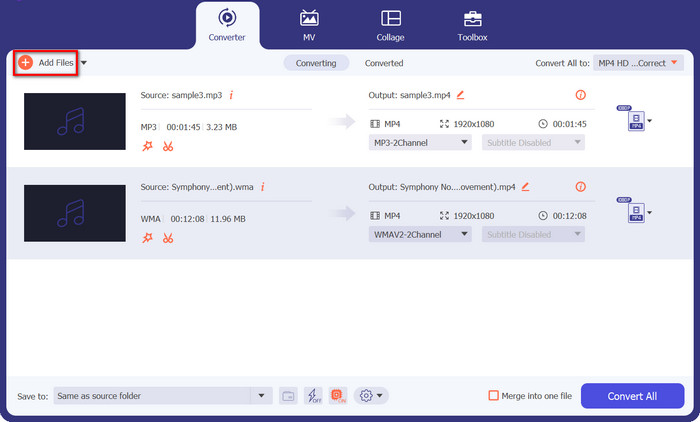
Task: Open the Collage tab
Action: click(x=391, y=25)
